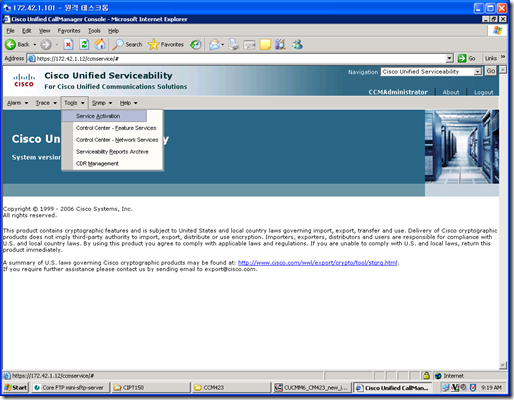This screenshot has width=514, height=400.
Task: Click the Logout link
Action: 484,92
